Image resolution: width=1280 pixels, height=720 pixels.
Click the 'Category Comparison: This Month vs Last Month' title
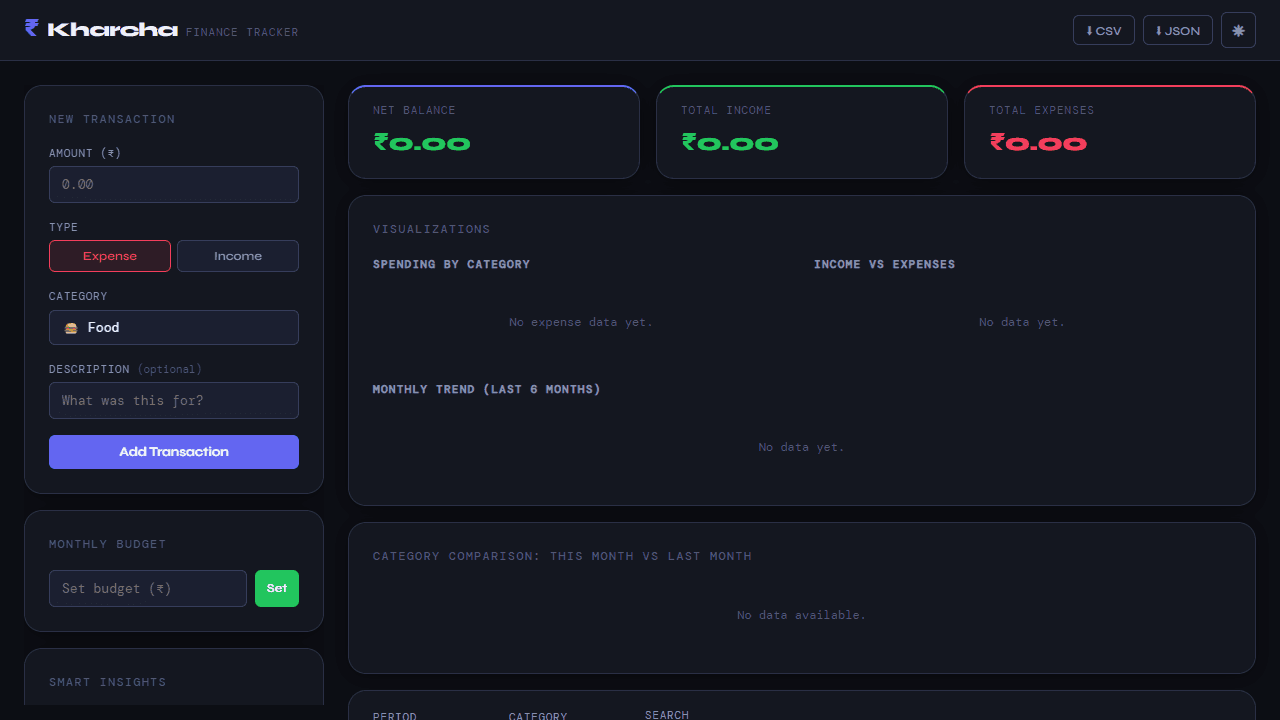click(x=562, y=556)
